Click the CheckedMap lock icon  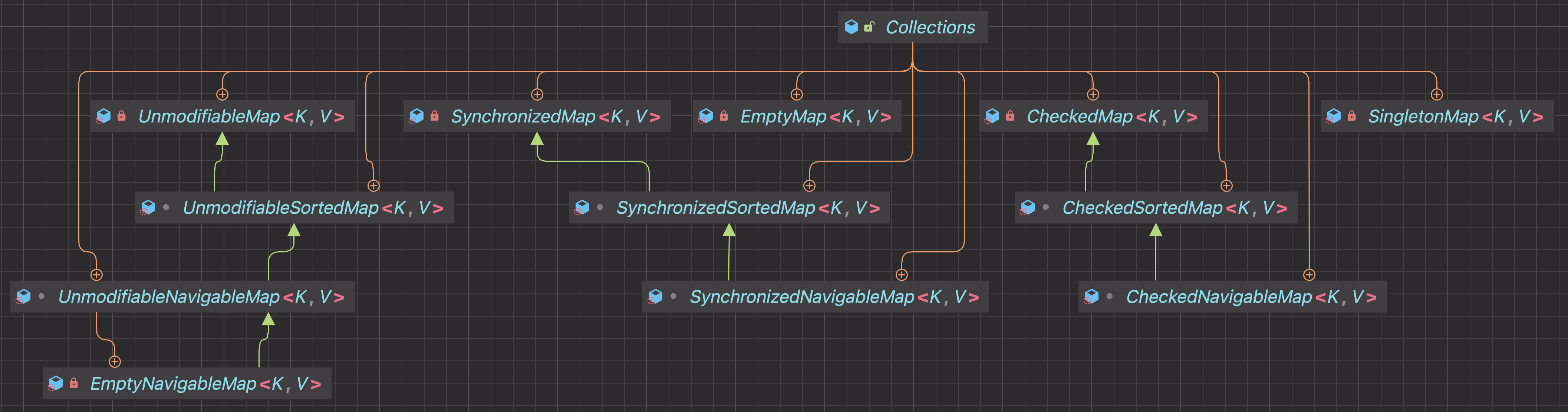[1010, 116]
